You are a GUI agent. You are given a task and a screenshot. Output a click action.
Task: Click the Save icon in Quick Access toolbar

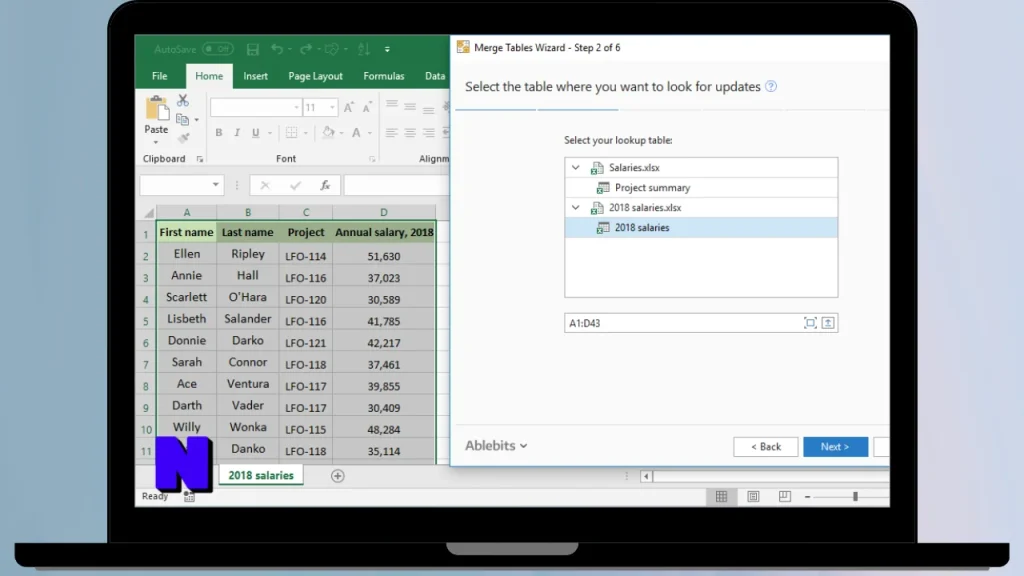(253, 49)
